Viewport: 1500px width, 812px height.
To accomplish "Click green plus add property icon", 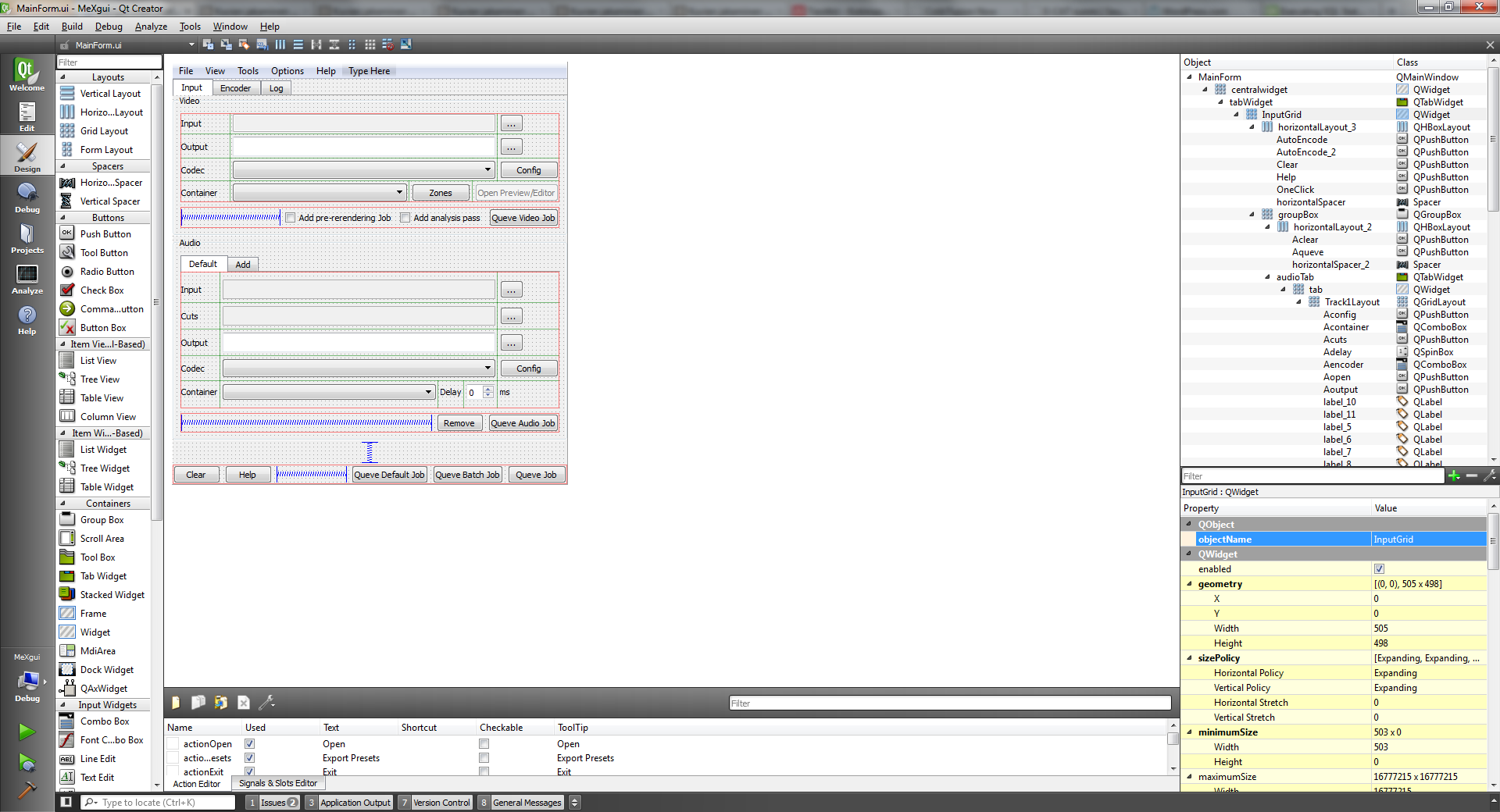I will pos(1454,475).
